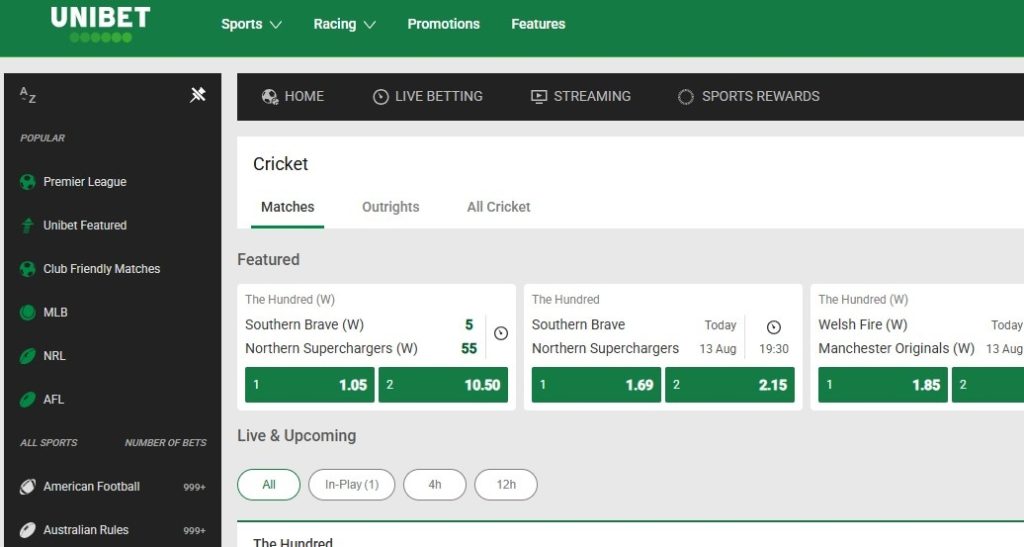Expand the Sports dropdown menu
Image resolution: width=1024 pixels, height=547 pixels.
tap(251, 24)
